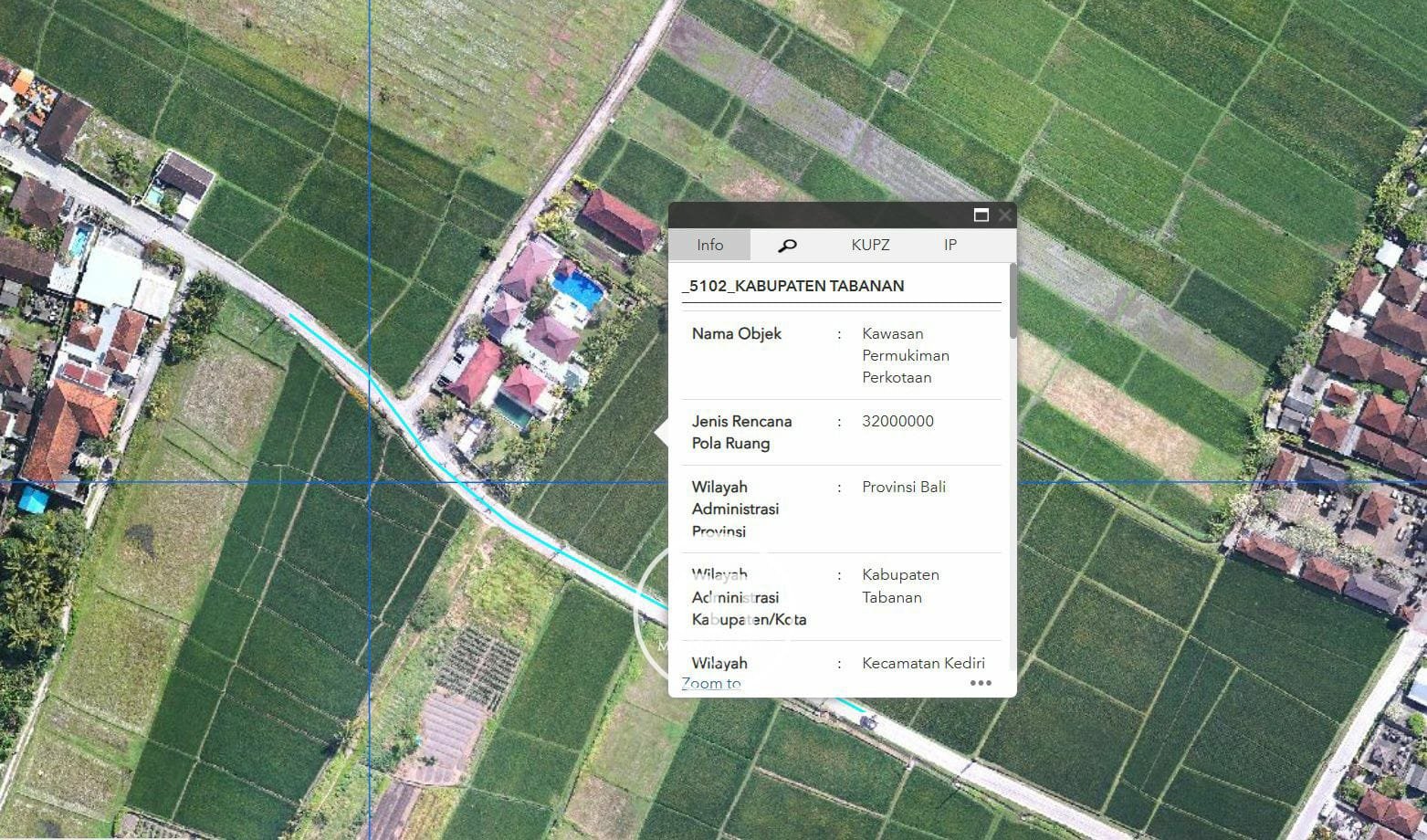Click the _5102_KABUPATEN TABANAN popup title
Screen dimensions: 1427x840
coord(792,286)
